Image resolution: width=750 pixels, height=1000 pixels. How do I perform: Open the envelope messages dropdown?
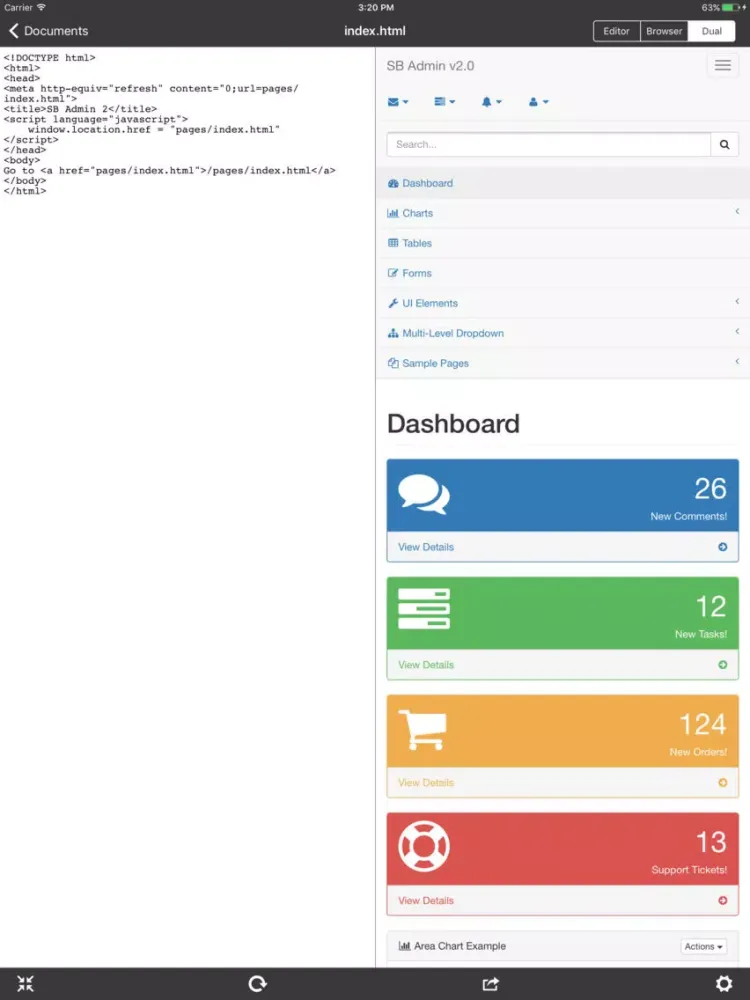[398, 102]
